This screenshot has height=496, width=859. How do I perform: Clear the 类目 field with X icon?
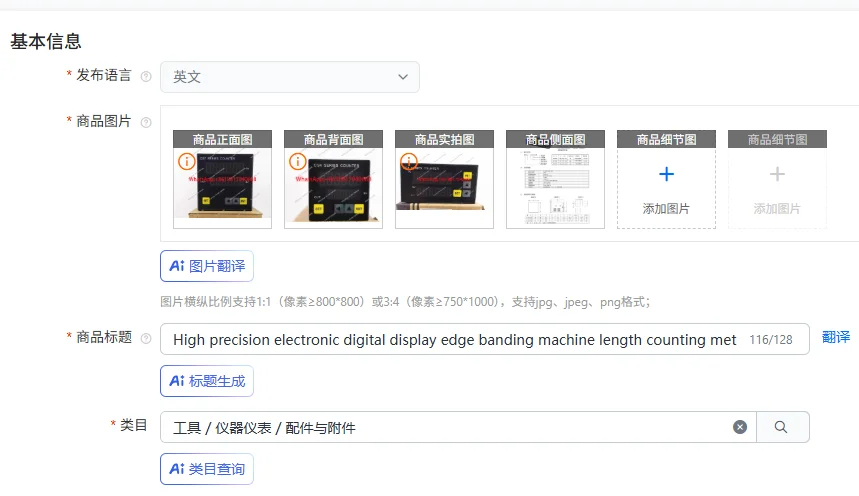(x=740, y=427)
